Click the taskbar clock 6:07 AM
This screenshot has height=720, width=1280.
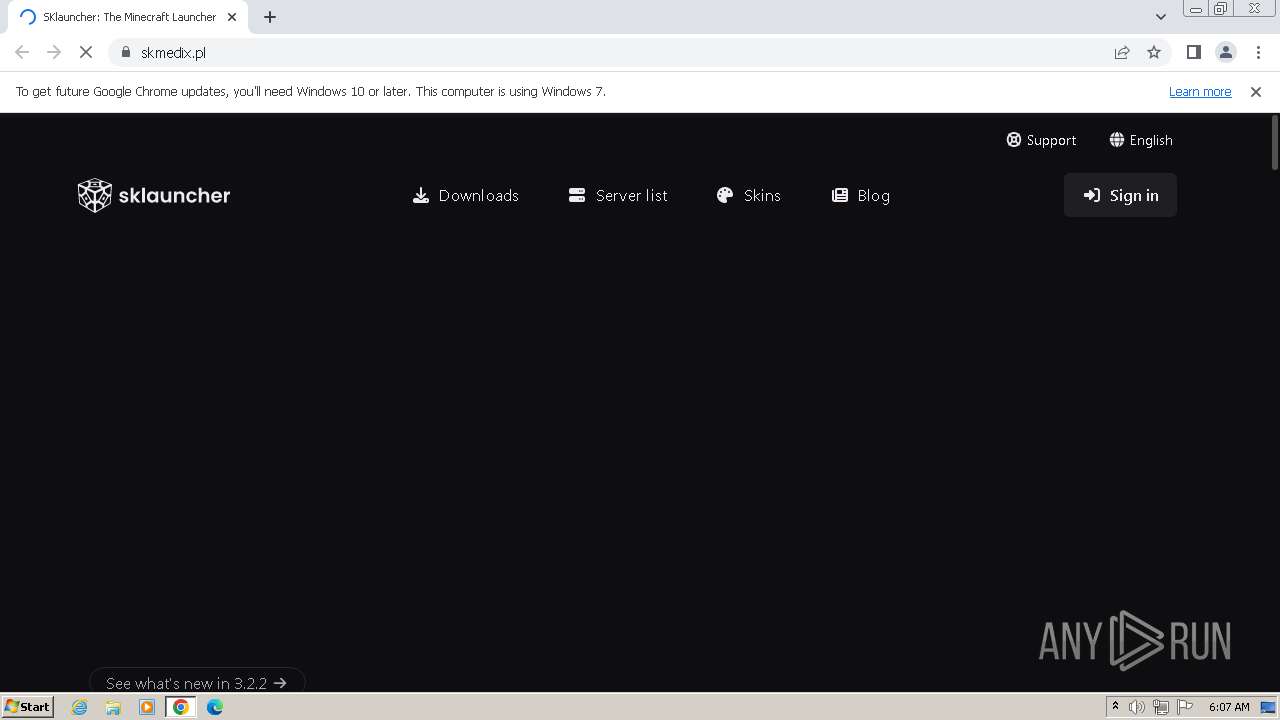pos(1229,707)
